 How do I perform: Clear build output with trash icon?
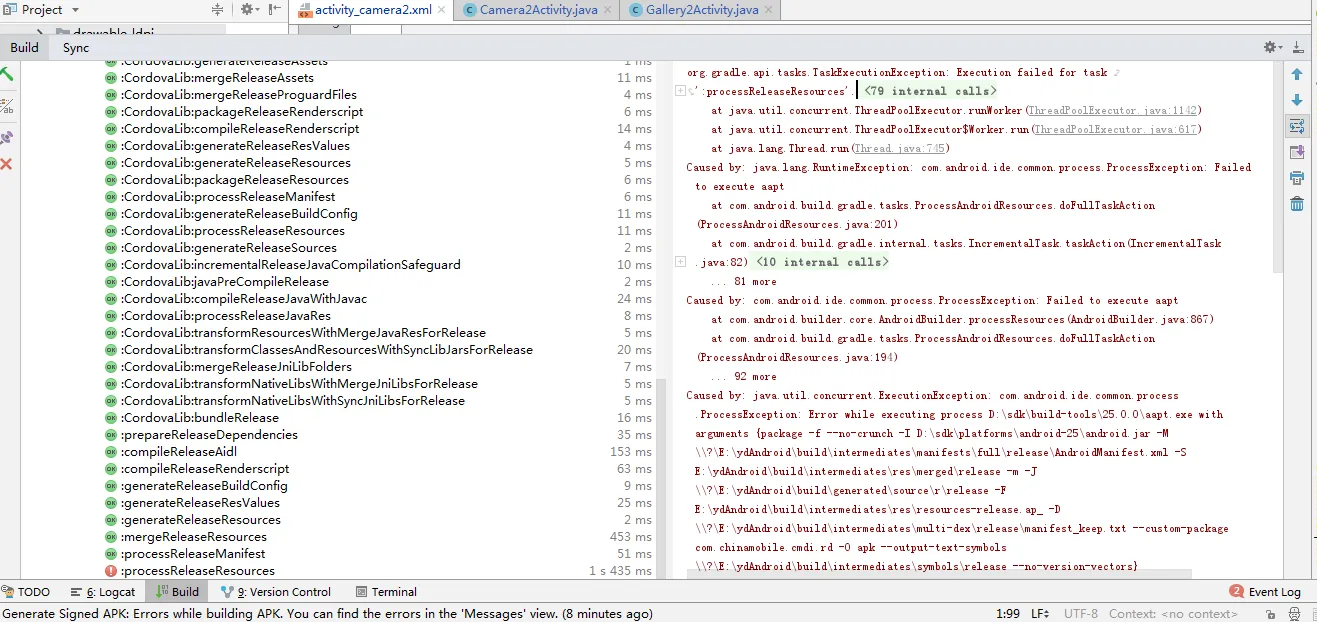point(1296,204)
